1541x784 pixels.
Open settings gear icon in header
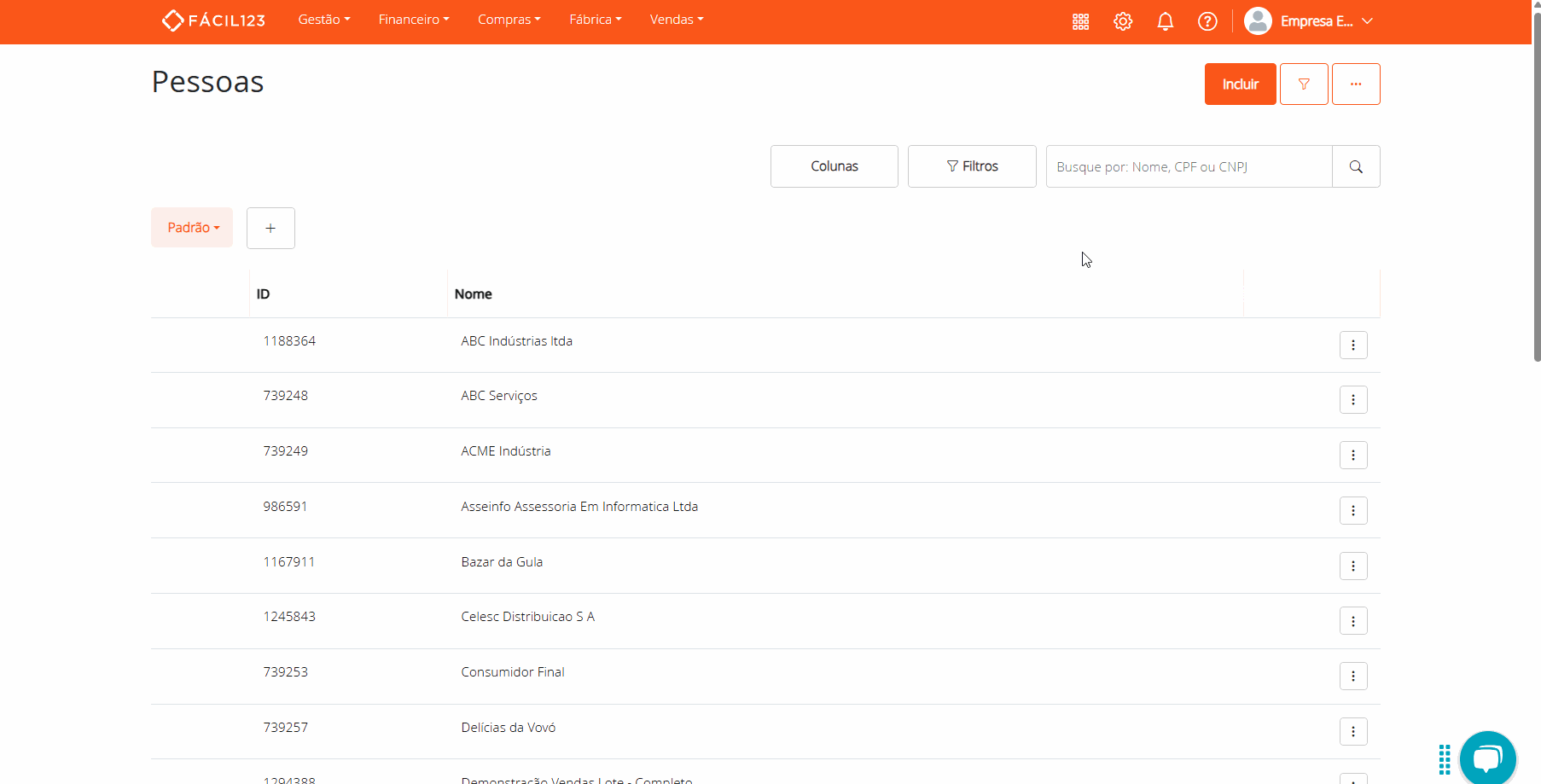click(1123, 21)
